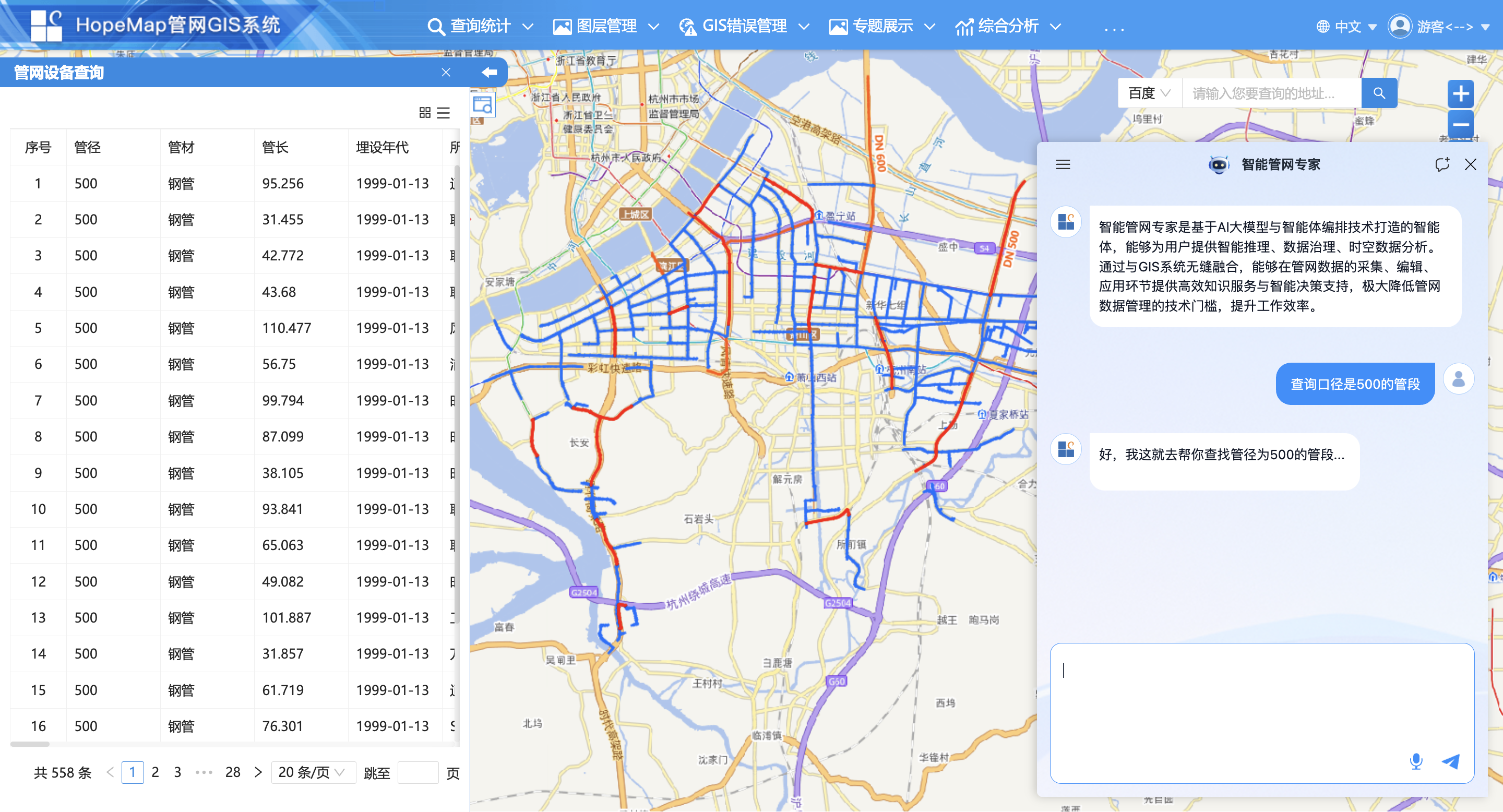Open the 查询统计 menu
Screen dimensions: 1503x812
click(480, 26)
